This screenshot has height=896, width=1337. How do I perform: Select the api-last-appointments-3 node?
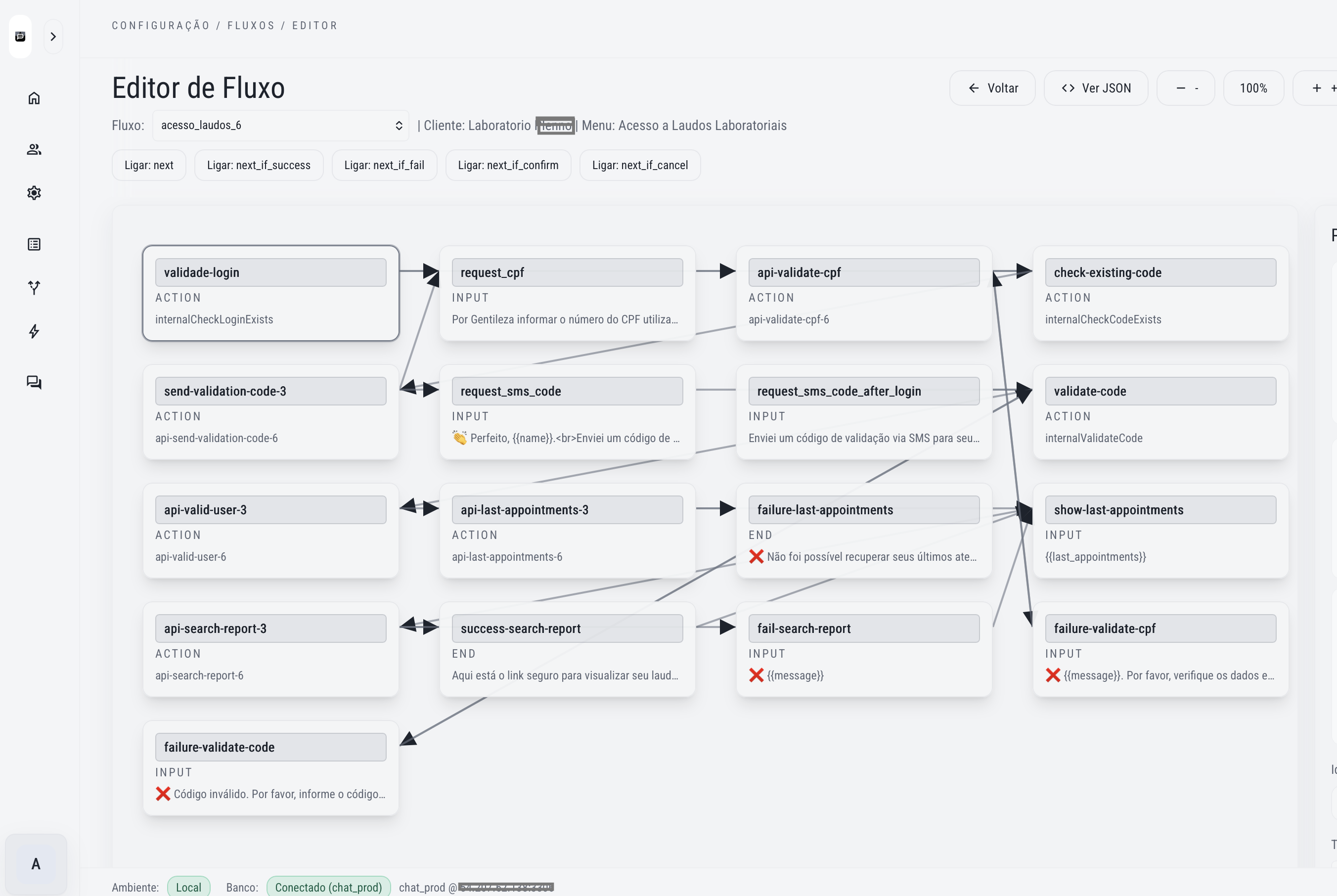click(x=567, y=531)
